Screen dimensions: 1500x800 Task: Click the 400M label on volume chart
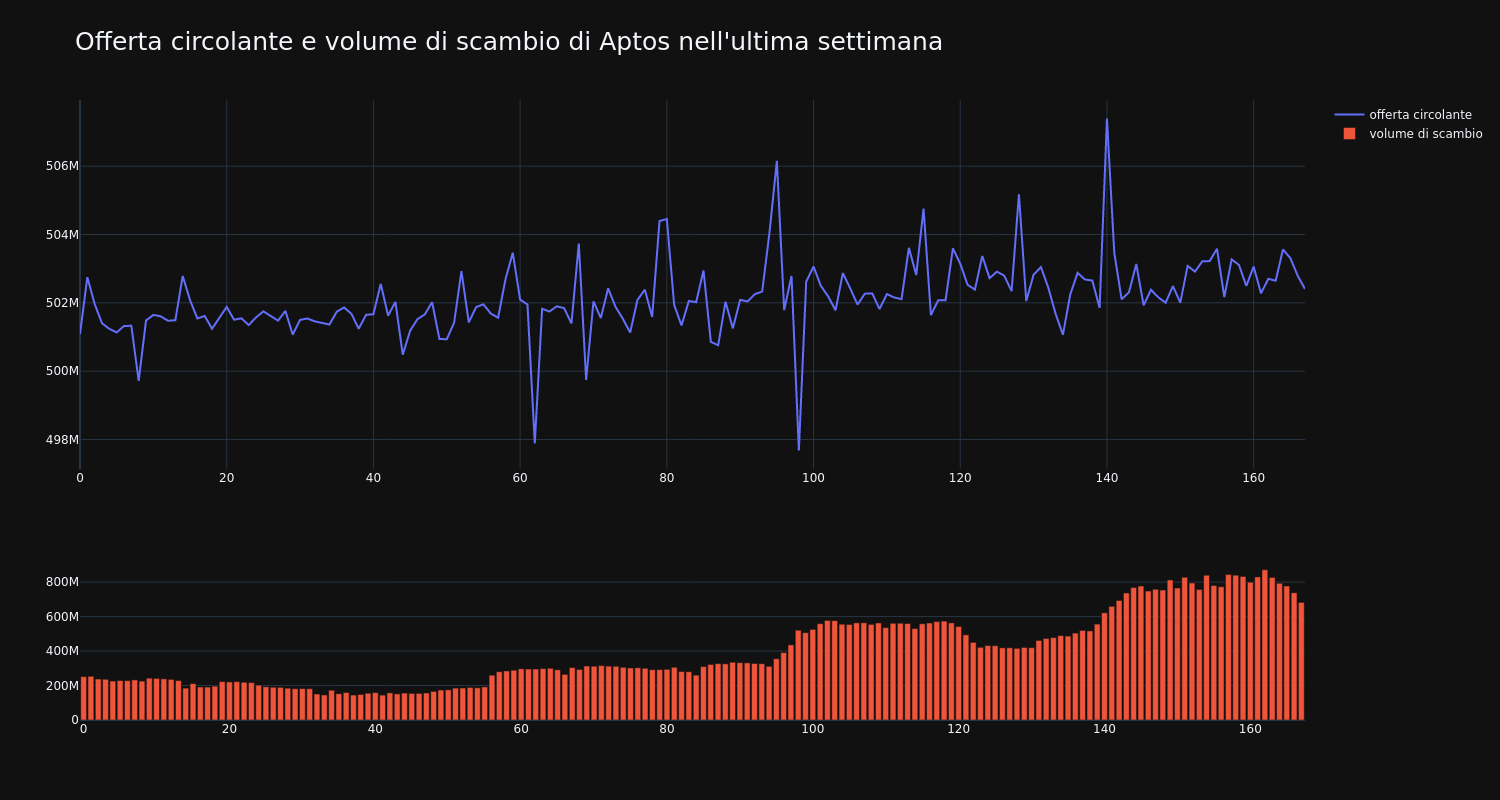(62, 651)
